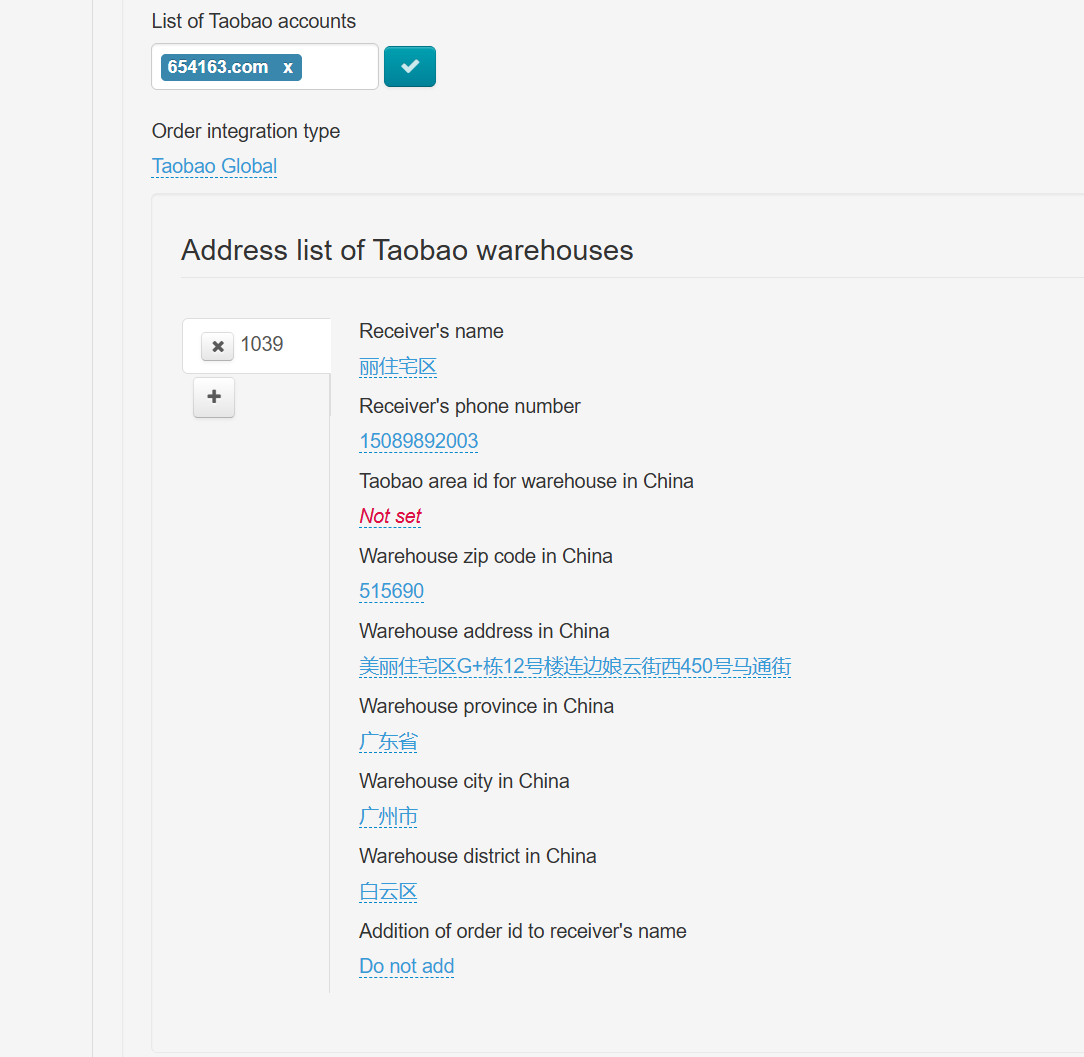Click inside the Taobao accounts input field
1084x1057 pixels.
pyautogui.click(x=339, y=67)
